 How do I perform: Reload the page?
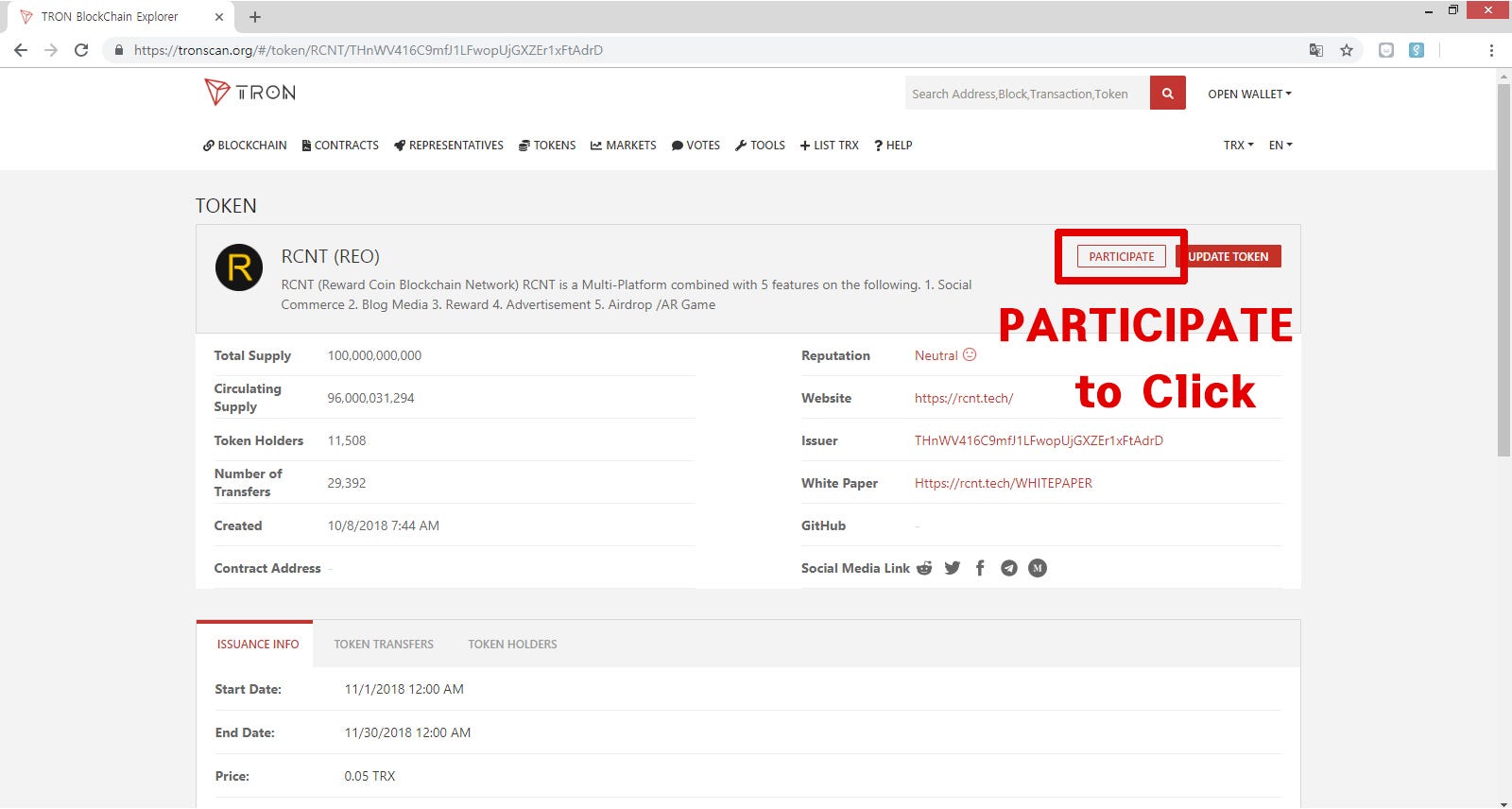[x=81, y=50]
